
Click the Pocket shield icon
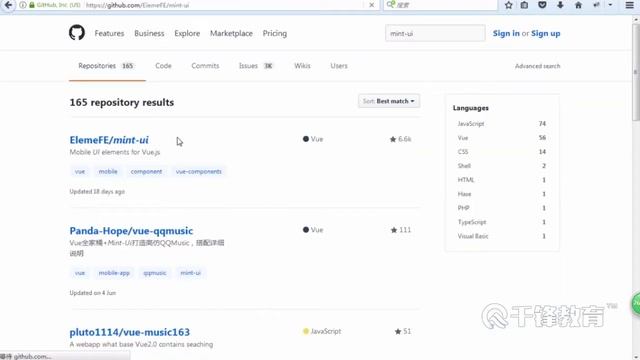[542, 5]
